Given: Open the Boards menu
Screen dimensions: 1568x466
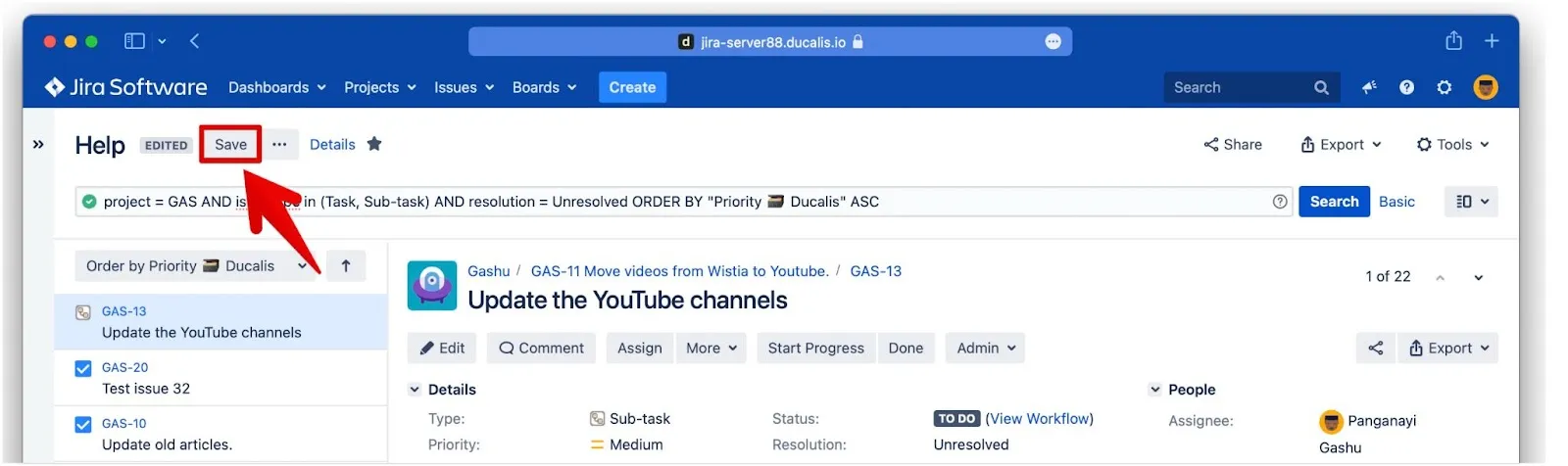Looking at the screenshot, I should 544,88.
